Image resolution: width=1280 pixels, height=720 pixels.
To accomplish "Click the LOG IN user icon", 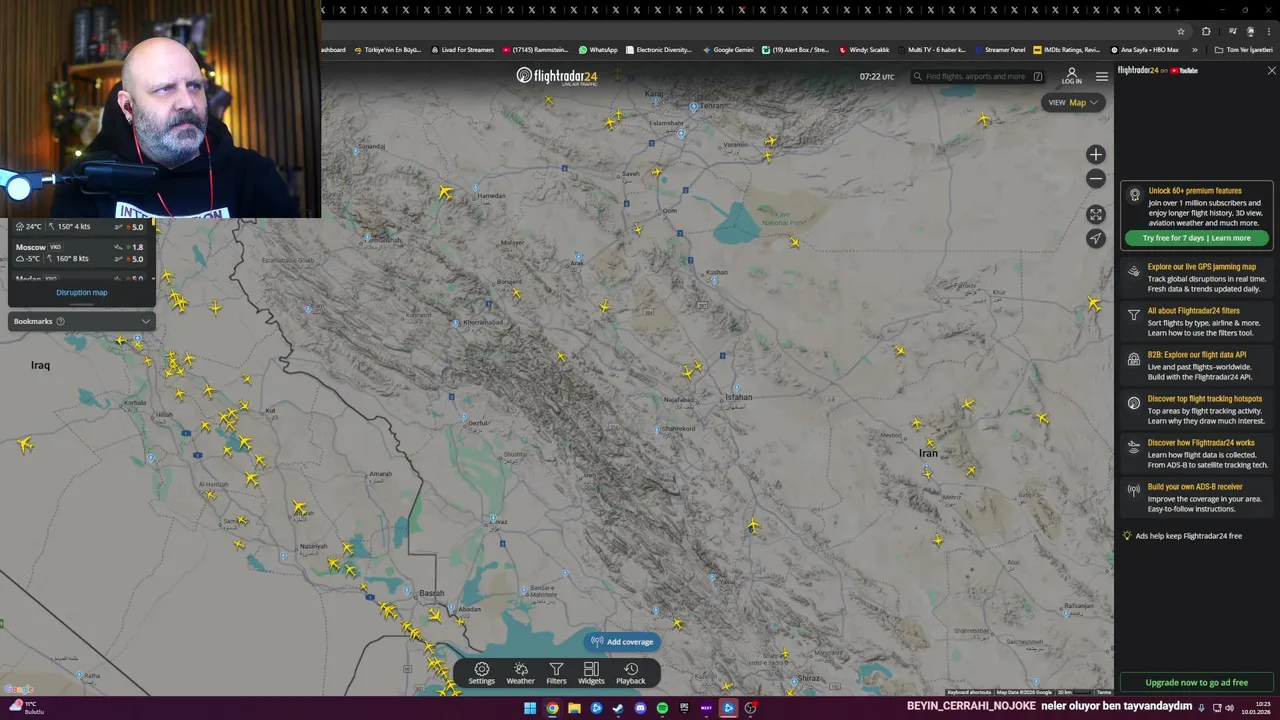I will point(1071,76).
